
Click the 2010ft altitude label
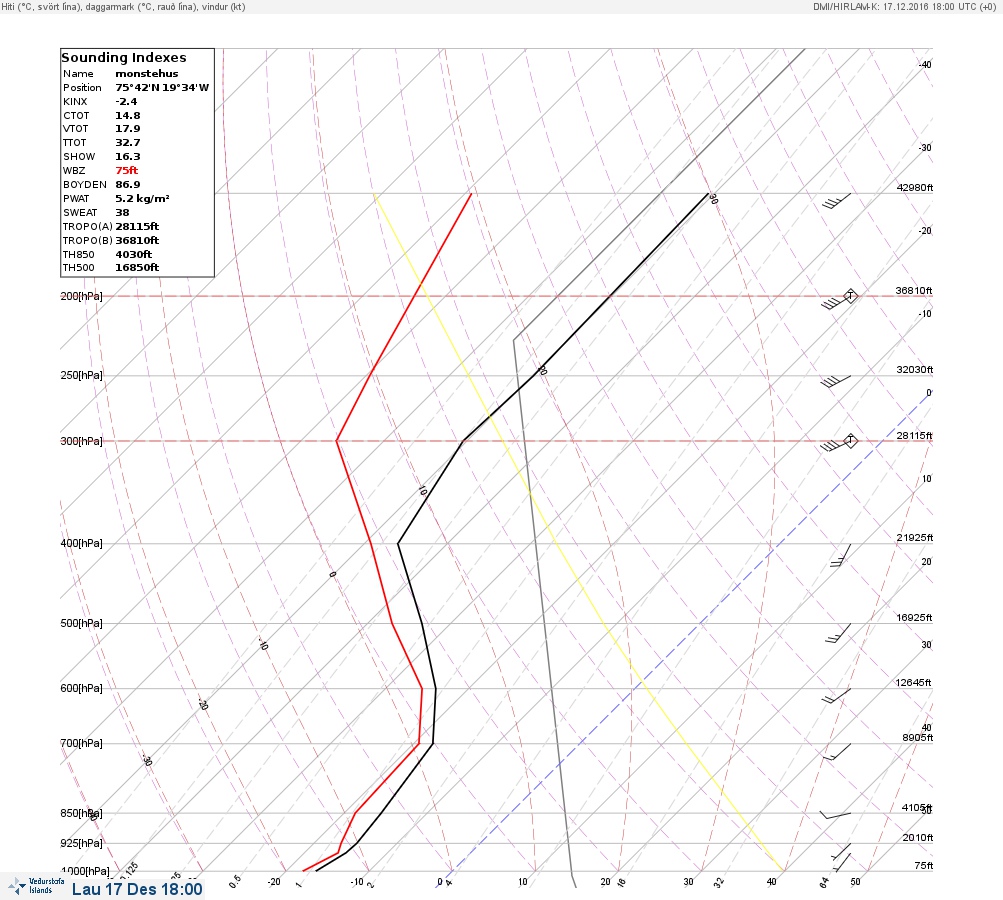[918, 837]
